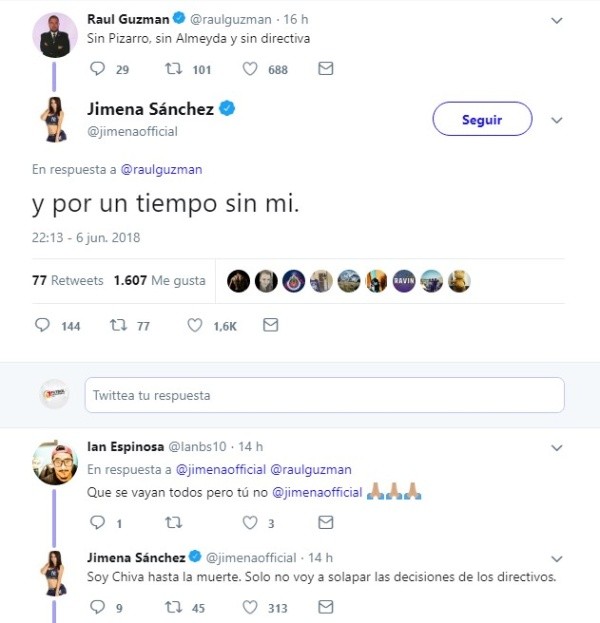Viewport: 600px width, 623px height.
Task: Retweet Raul Guzman's tweet
Action: (x=173, y=69)
